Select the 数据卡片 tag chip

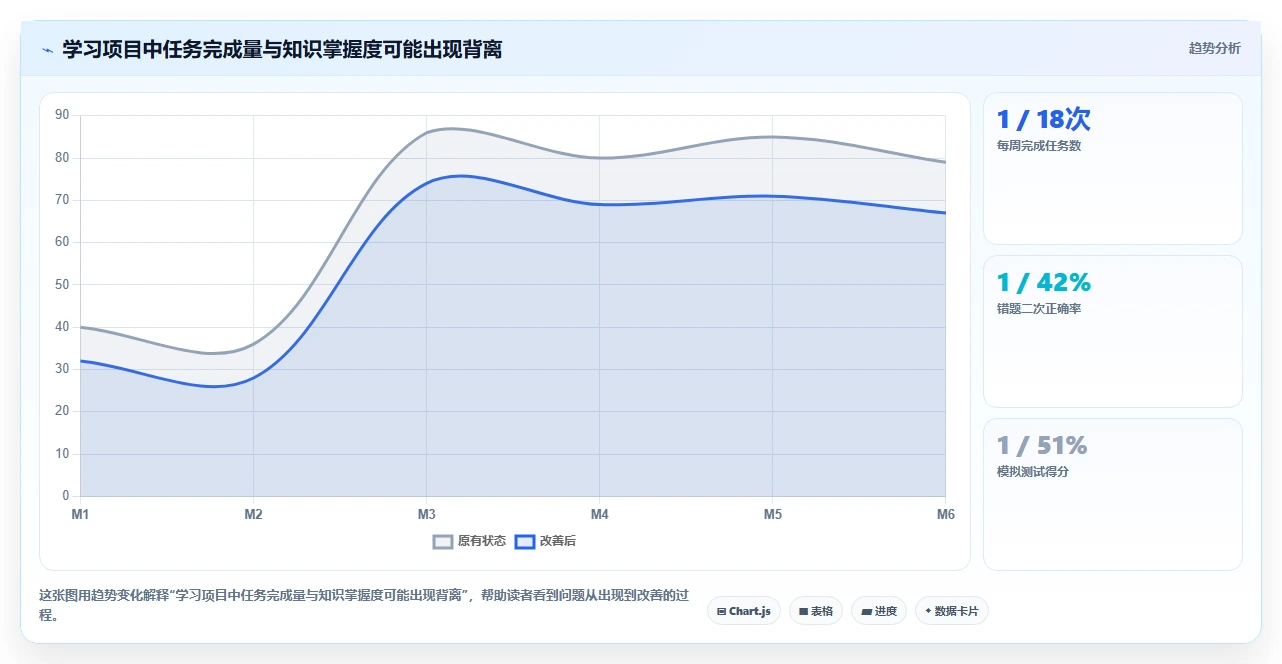coord(952,611)
